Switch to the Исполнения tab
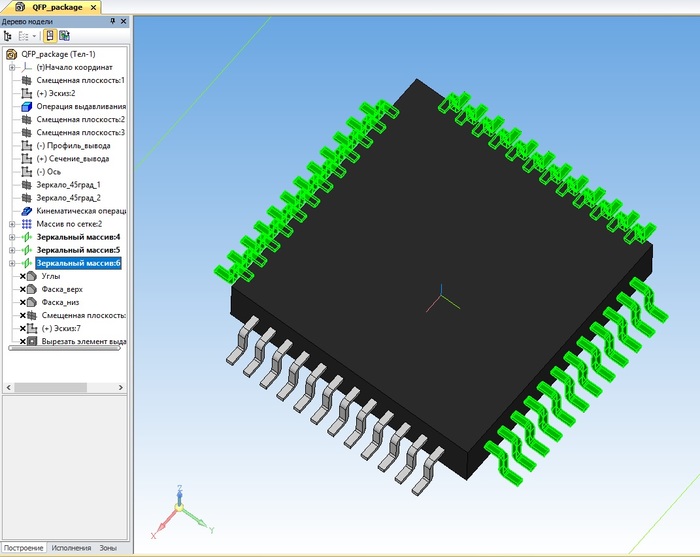This screenshot has width=700, height=557. pyautogui.click(x=72, y=548)
